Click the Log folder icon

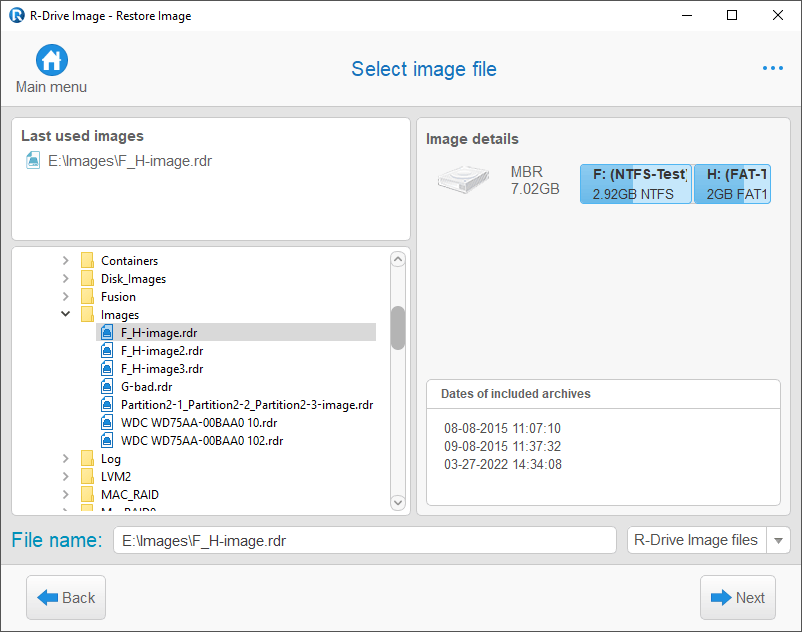tap(87, 458)
